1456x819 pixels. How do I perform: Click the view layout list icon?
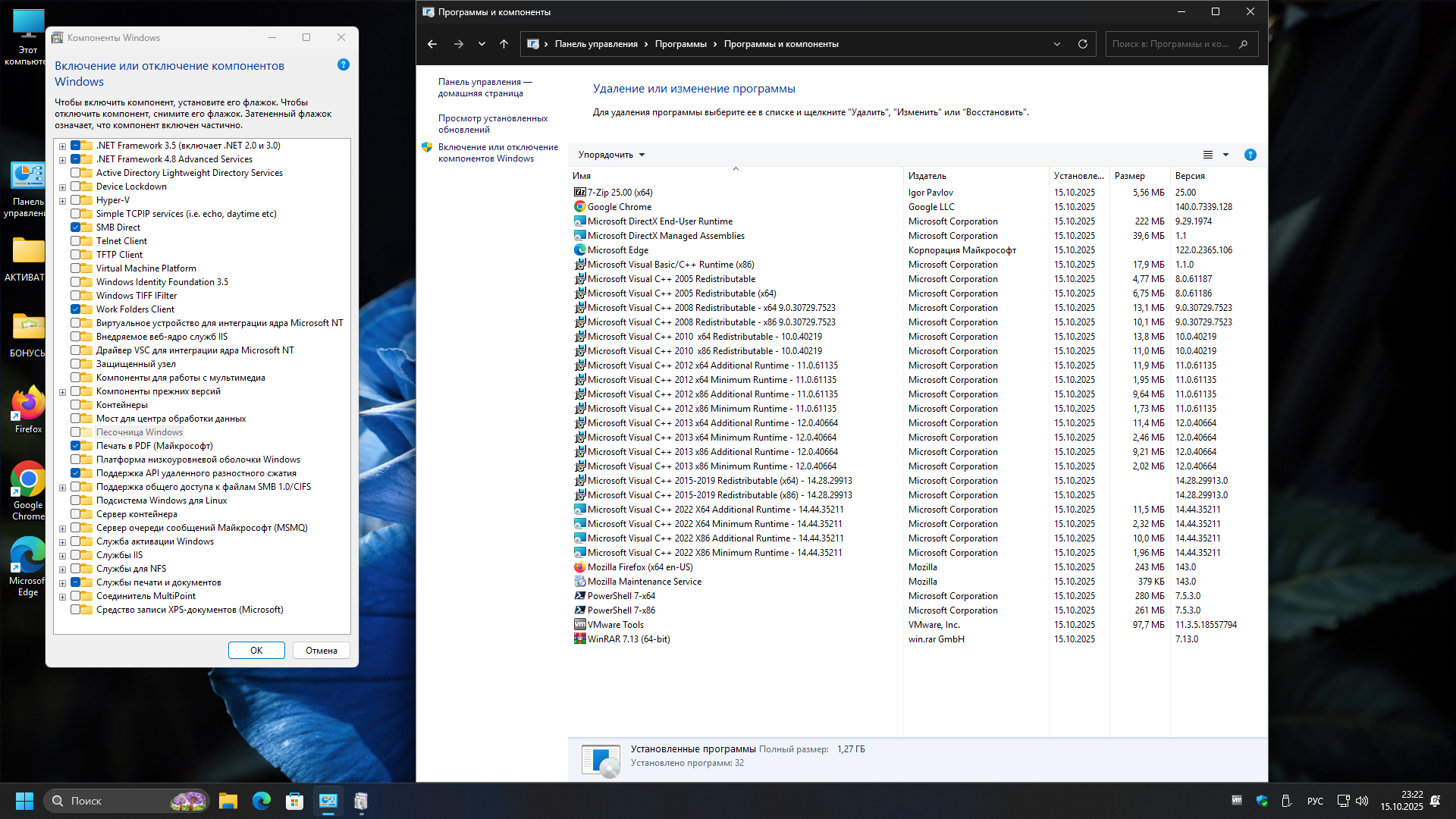coord(1208,155)
